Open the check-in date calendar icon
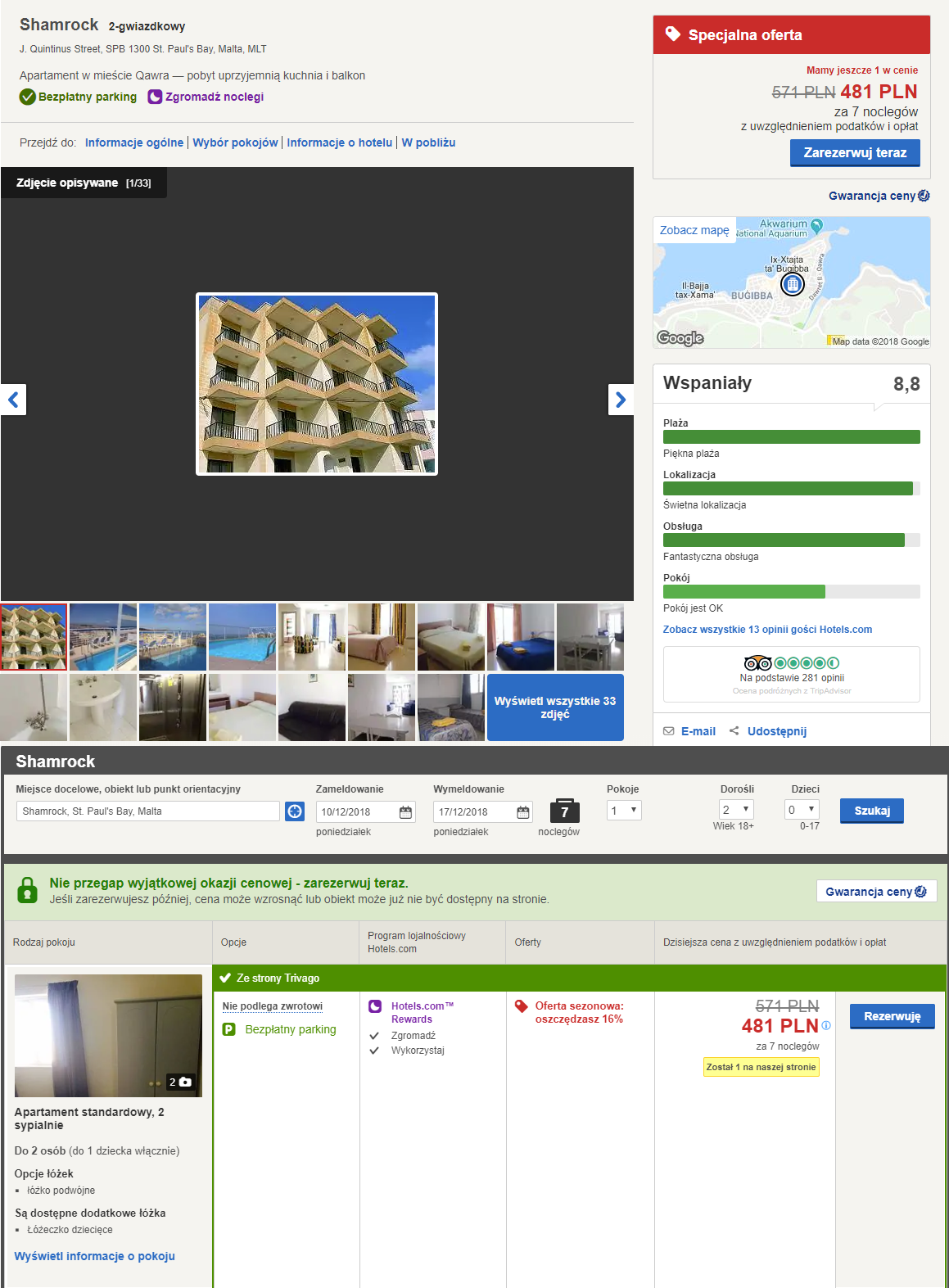 pyautogui.click(x=405, y=812)
